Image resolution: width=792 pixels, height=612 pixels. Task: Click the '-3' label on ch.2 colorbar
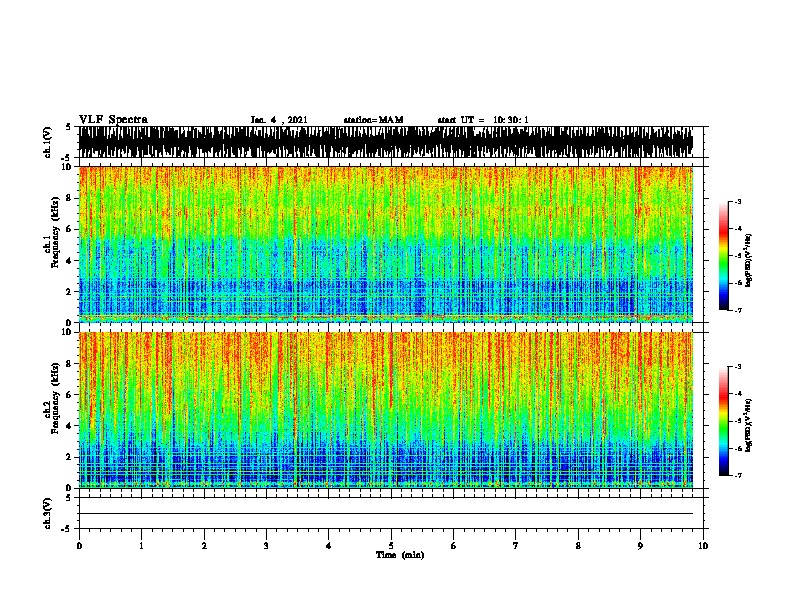[x=737, y=367]
